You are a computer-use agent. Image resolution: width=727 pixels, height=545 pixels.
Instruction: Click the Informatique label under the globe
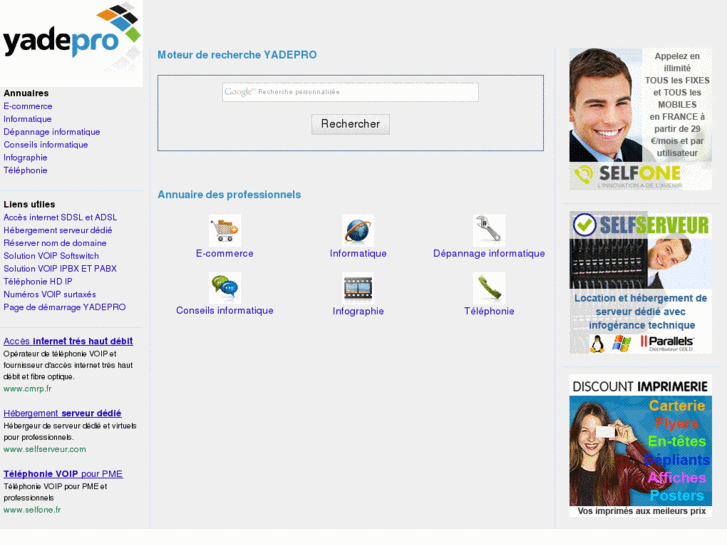(358, 254)
